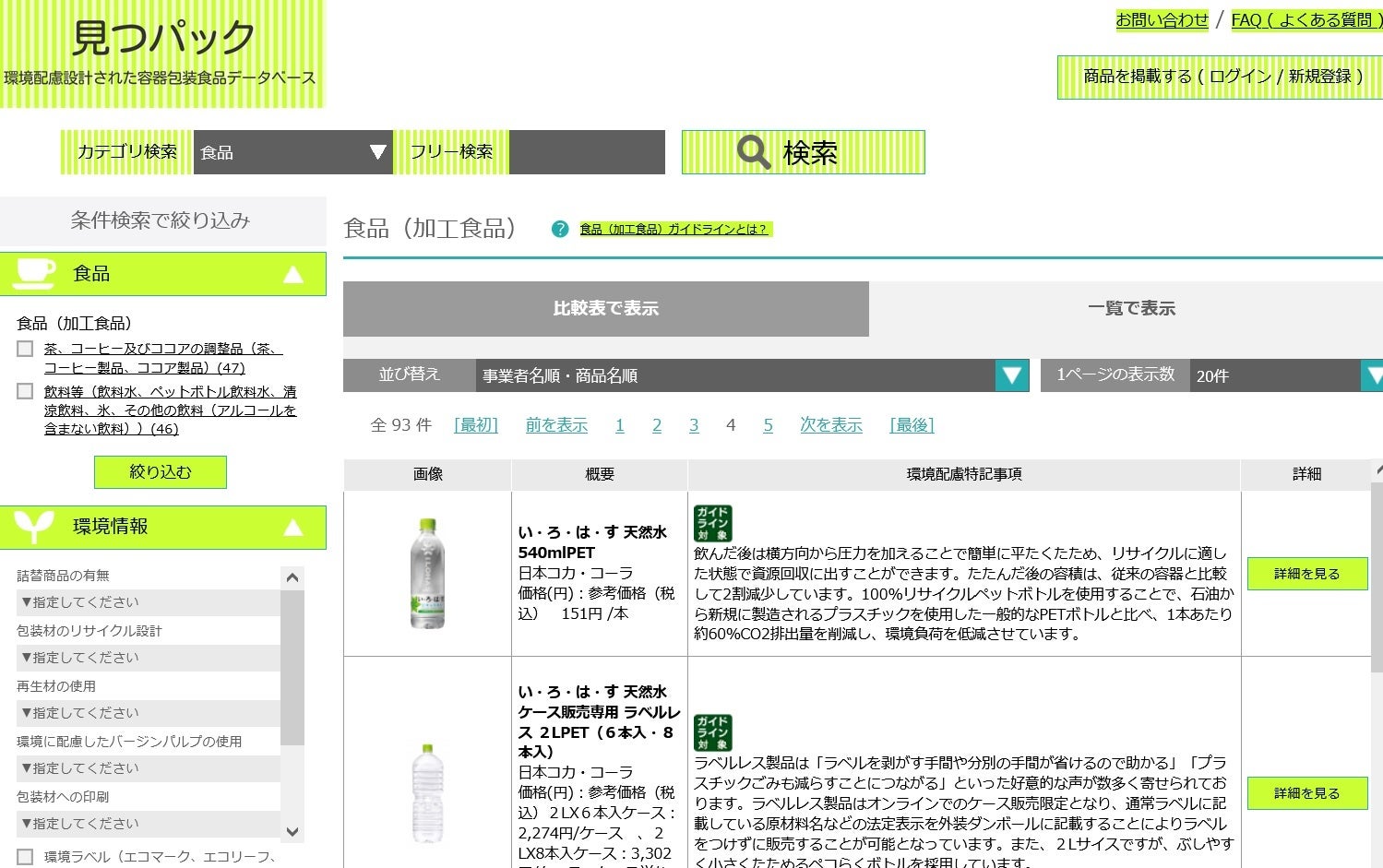Click the 環境配慮特記事項 column header
This screenshot has height=868, width=1383.
coord(964,474)
